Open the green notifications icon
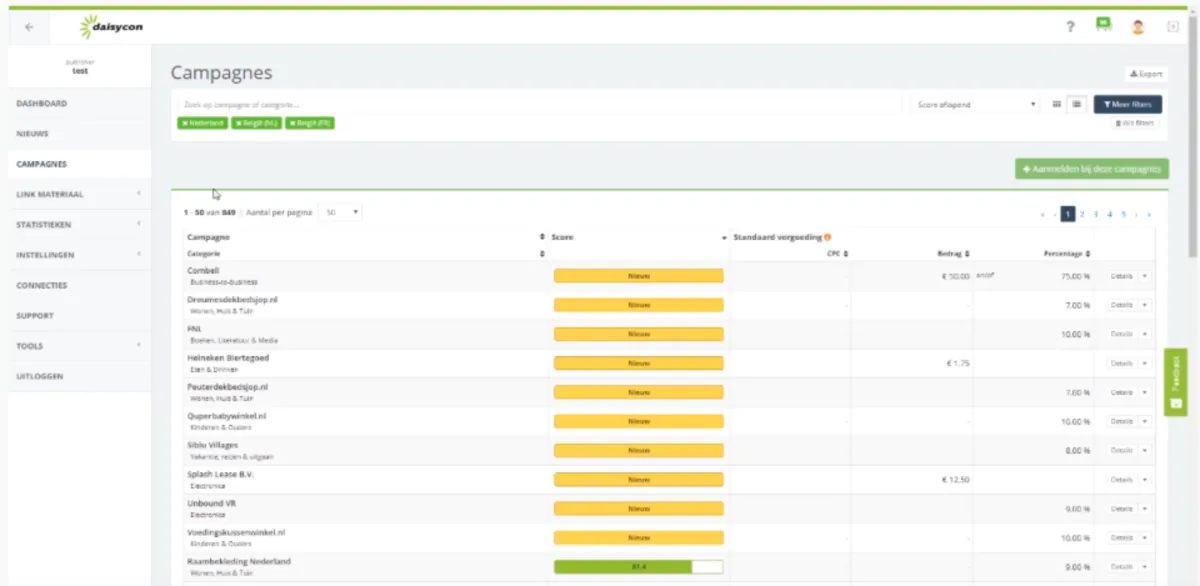Screen dimensions: 1200x586 (1103, 25)
